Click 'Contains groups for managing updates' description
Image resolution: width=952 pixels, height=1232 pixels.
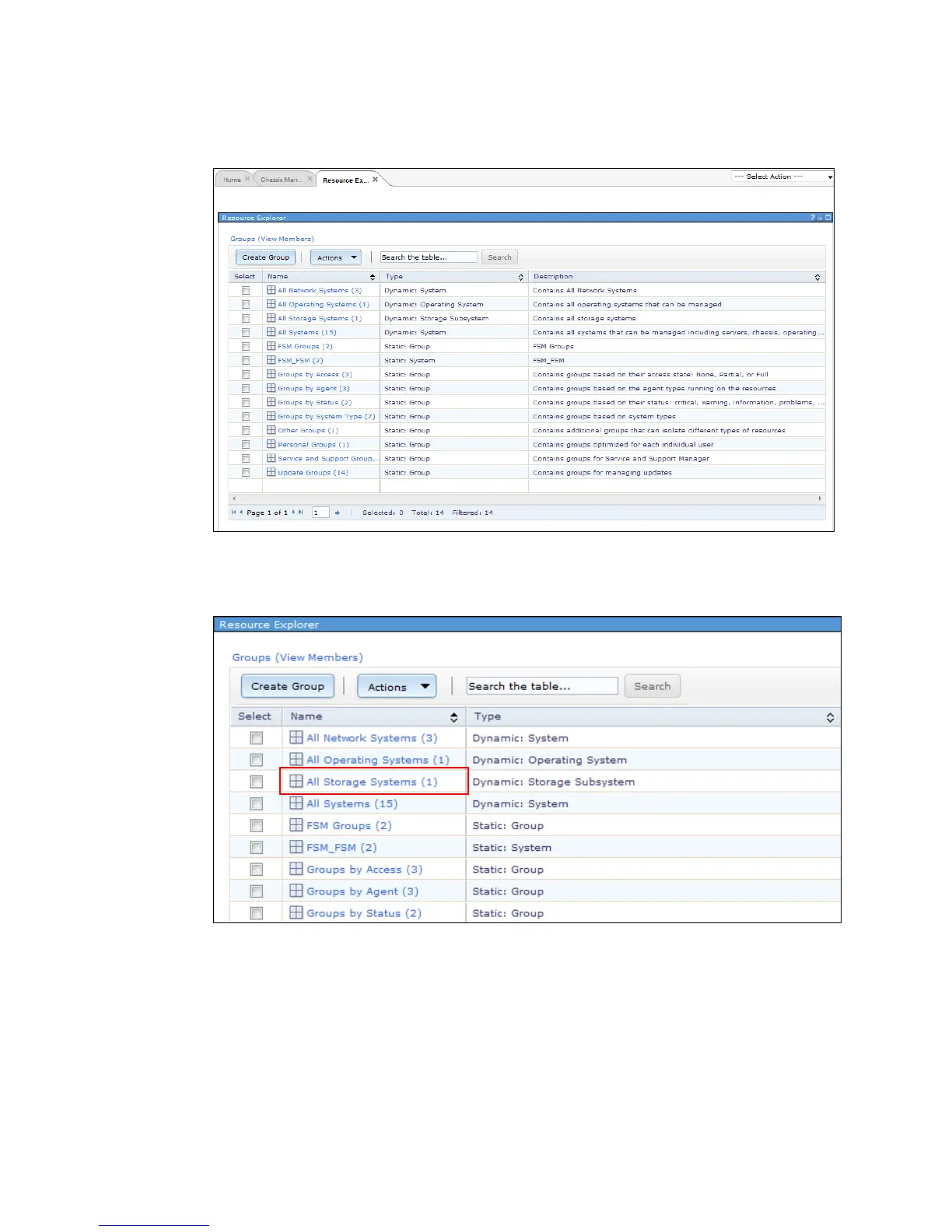click(x=602, y=473)
